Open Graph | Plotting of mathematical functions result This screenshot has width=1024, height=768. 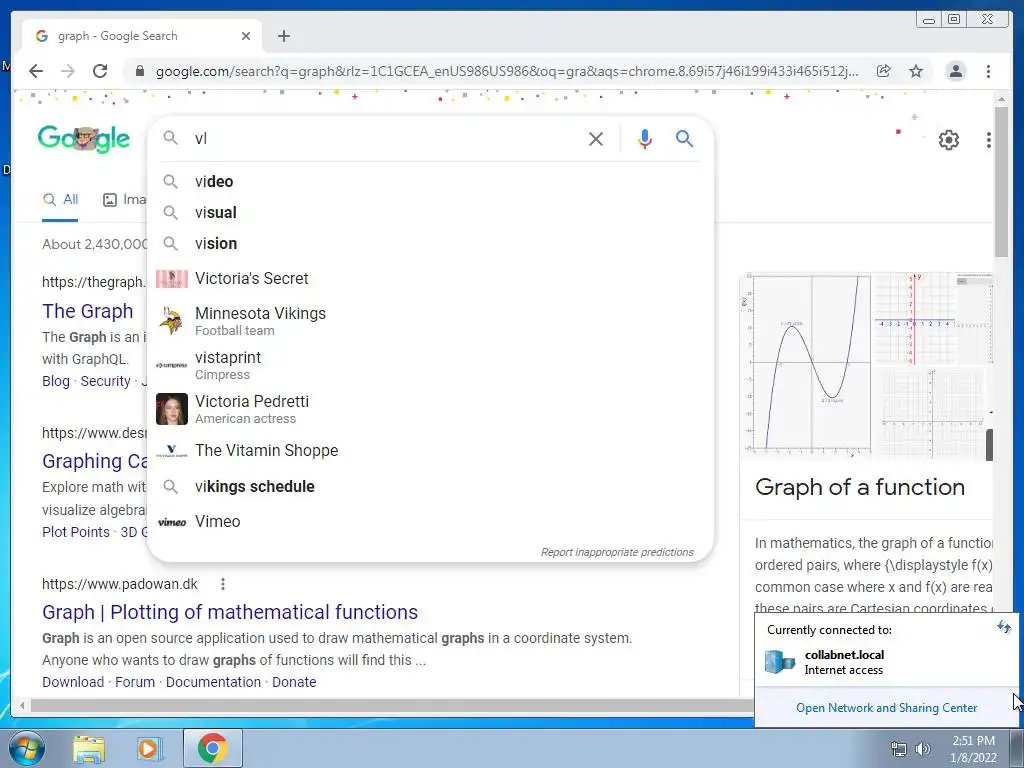(x=230, y=613)
